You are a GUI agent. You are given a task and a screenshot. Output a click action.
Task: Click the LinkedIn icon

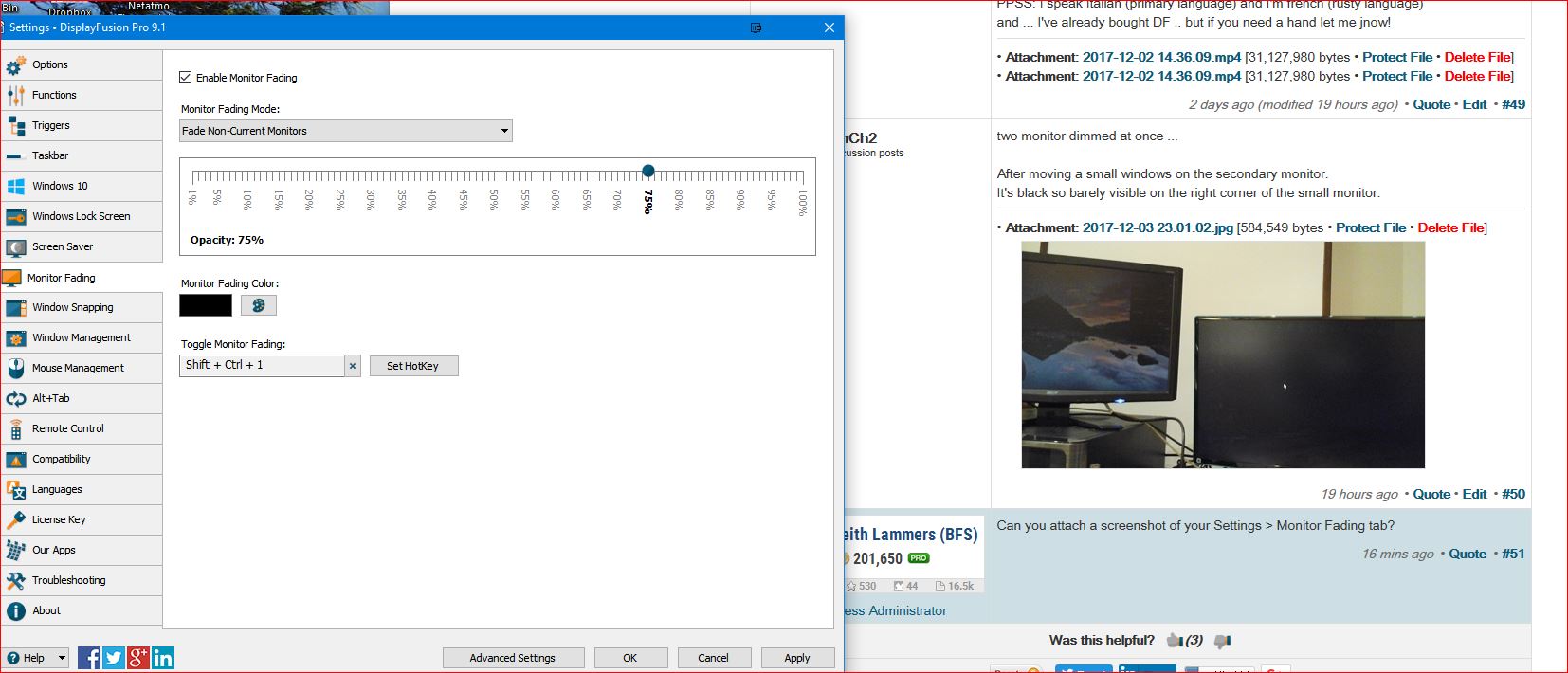pos(163,658)
